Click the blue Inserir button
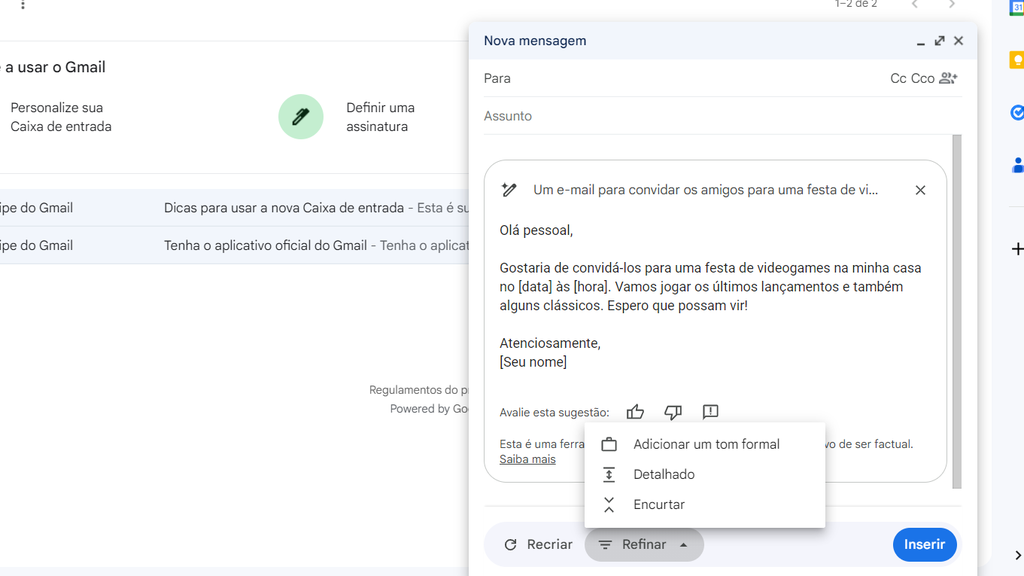Screen dimensions: 1024x576 coord(924,545)
